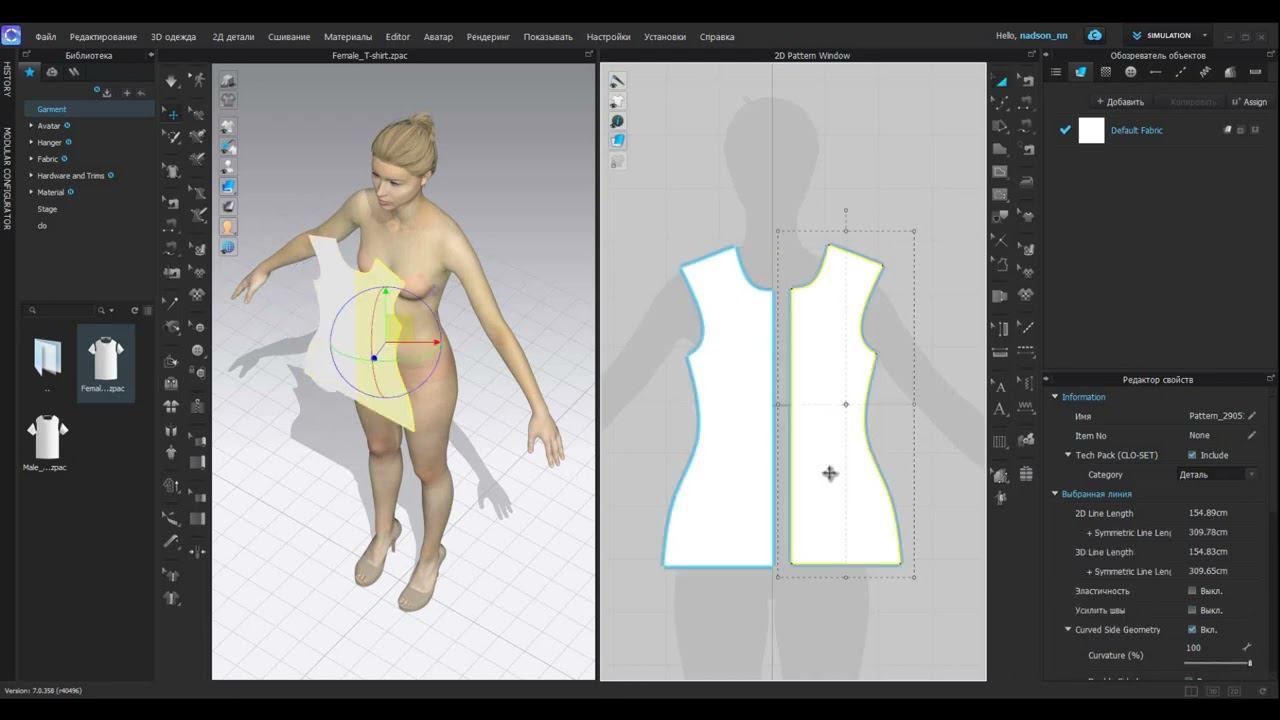Toggle Curved Side Geometry Вкл. checkbox
This screenshot has width=1280, height=720.
[1191, 630]
